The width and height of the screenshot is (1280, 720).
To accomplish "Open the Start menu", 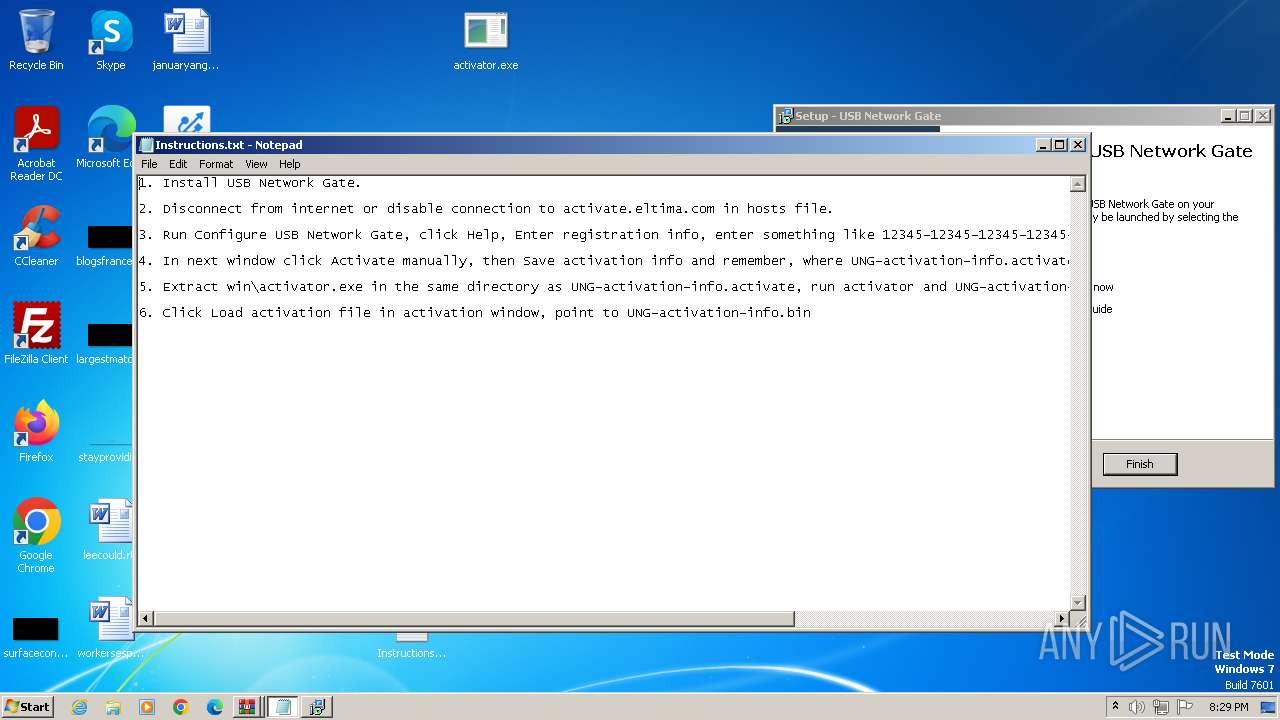I will [x=27, y=707].
